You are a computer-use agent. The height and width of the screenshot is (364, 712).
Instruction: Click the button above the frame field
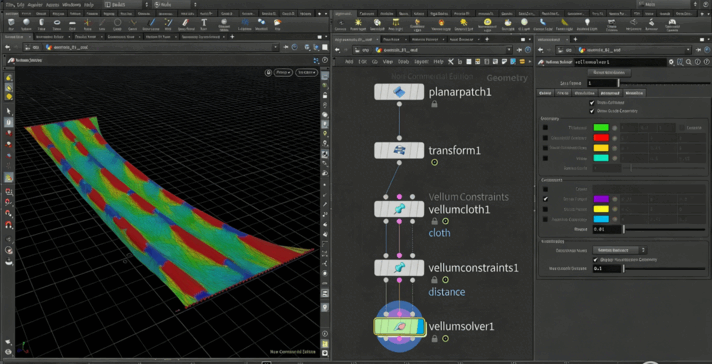pos(609,73)
